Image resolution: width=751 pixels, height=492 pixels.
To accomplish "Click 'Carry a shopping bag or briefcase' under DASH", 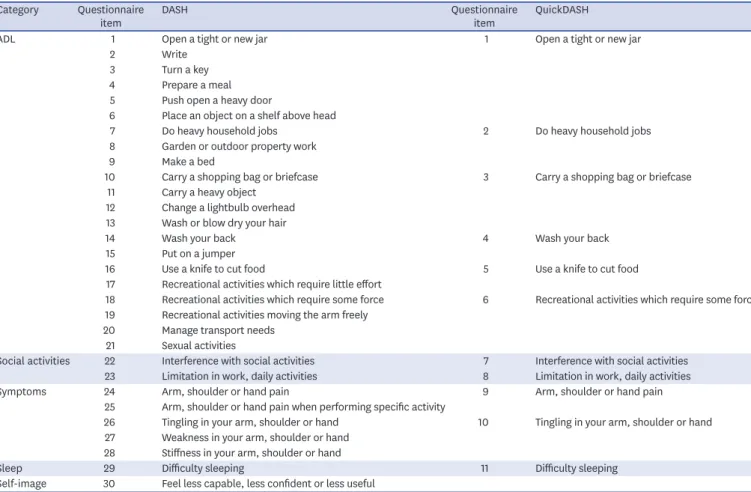I will click(x=239, y=177).
